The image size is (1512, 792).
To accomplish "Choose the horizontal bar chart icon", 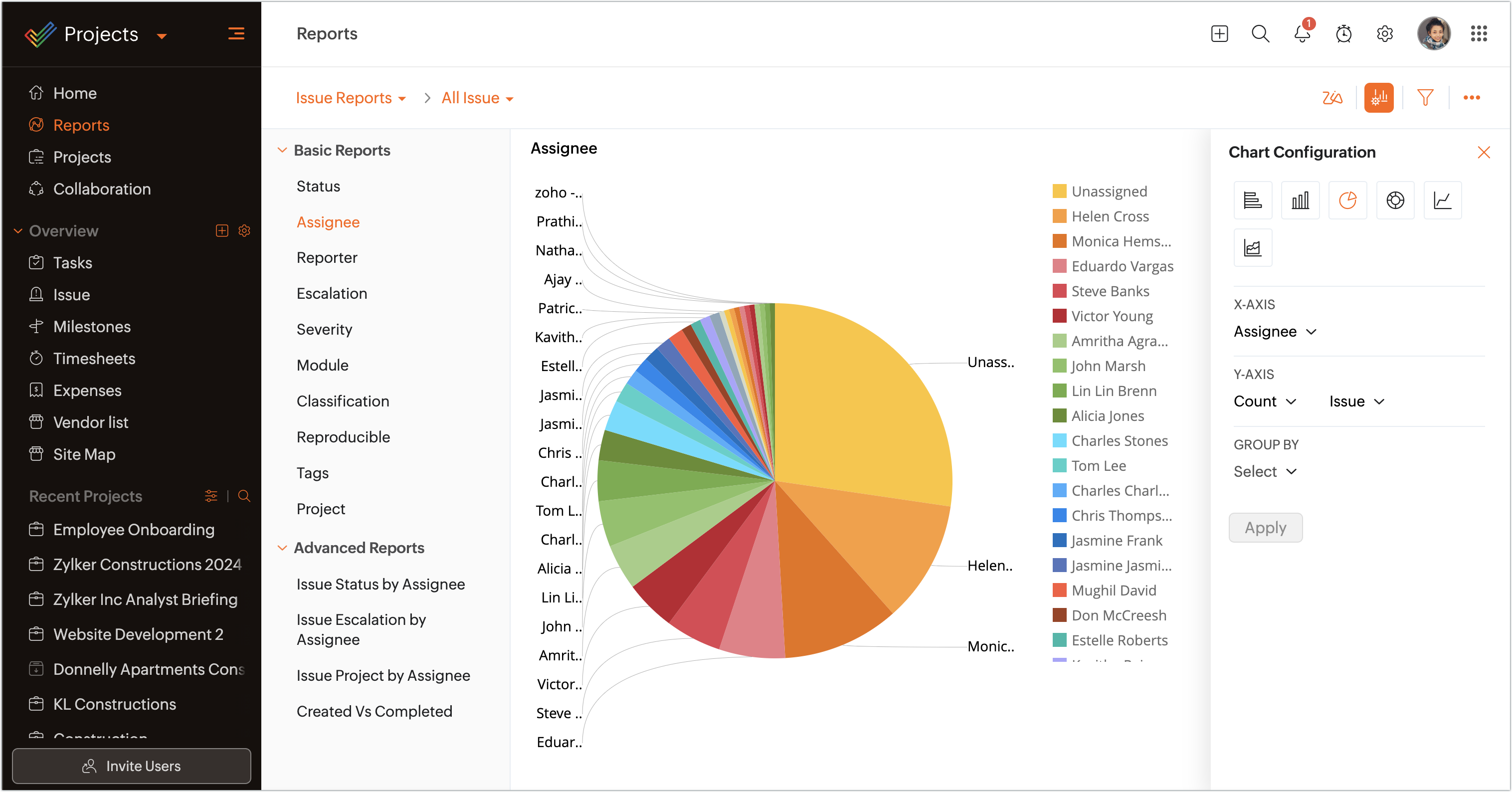I will (1253, 200).
